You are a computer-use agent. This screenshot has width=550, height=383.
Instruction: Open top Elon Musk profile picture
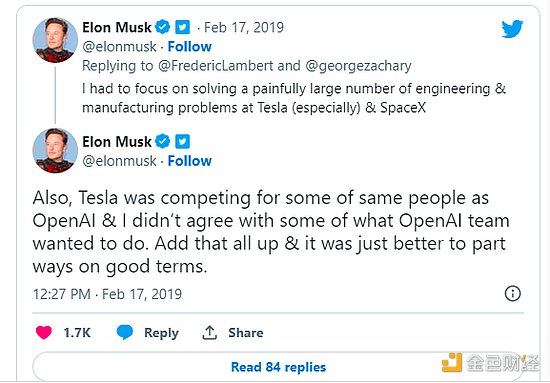click(55, 40)
